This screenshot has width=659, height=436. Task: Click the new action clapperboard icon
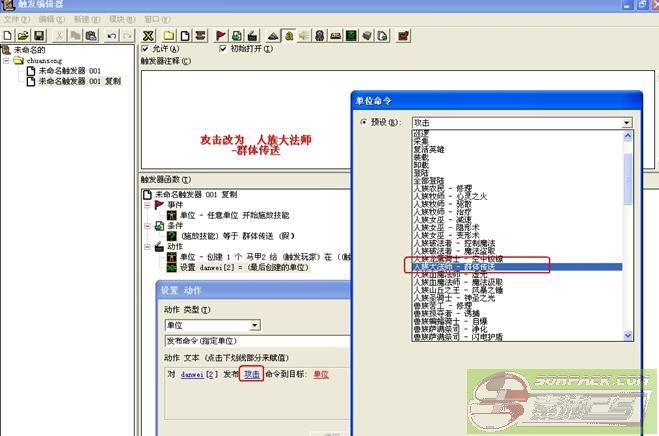point(250,35)
